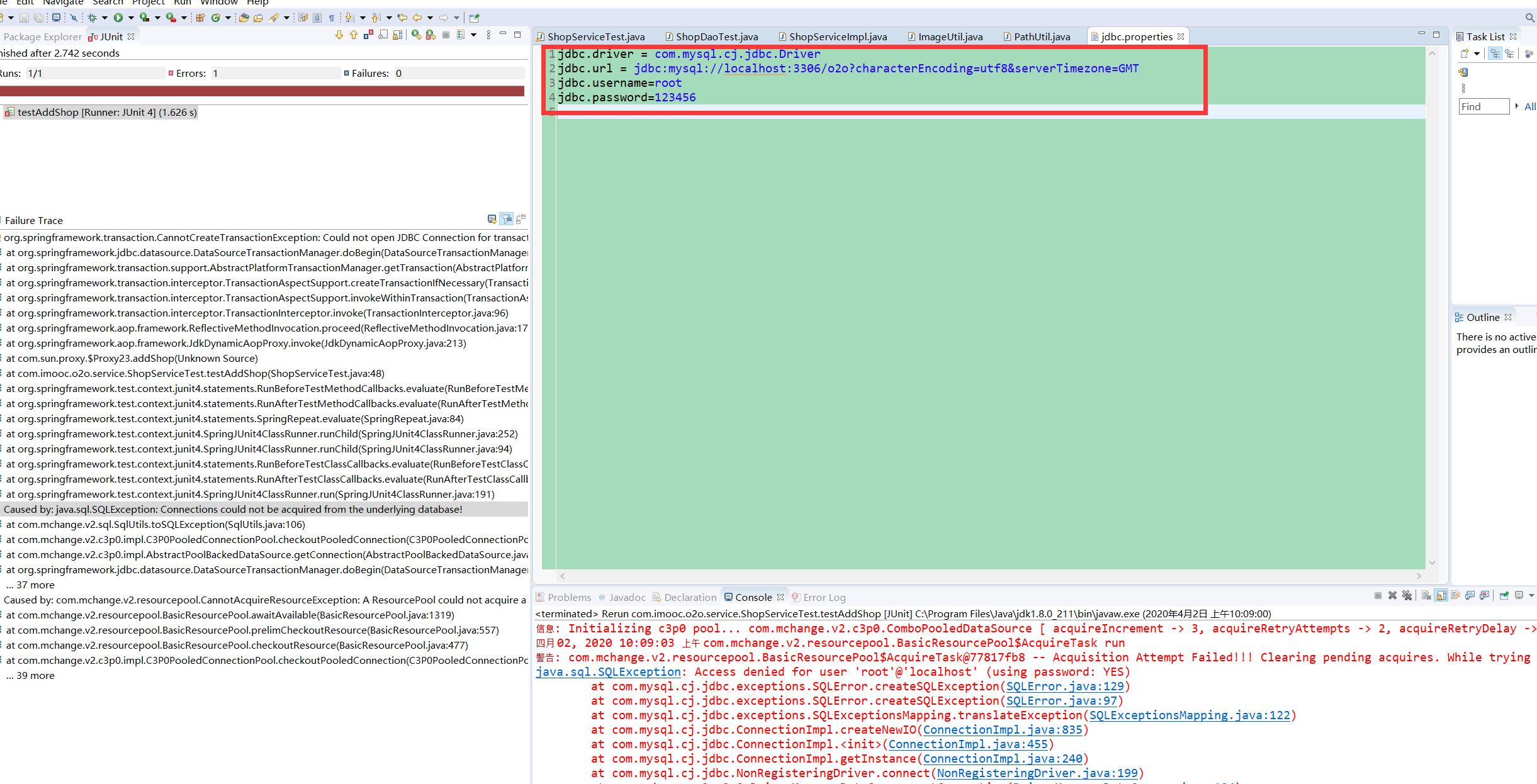
Task: Open the Debug configurations dropdown arrow
Action: pos(104,18)
